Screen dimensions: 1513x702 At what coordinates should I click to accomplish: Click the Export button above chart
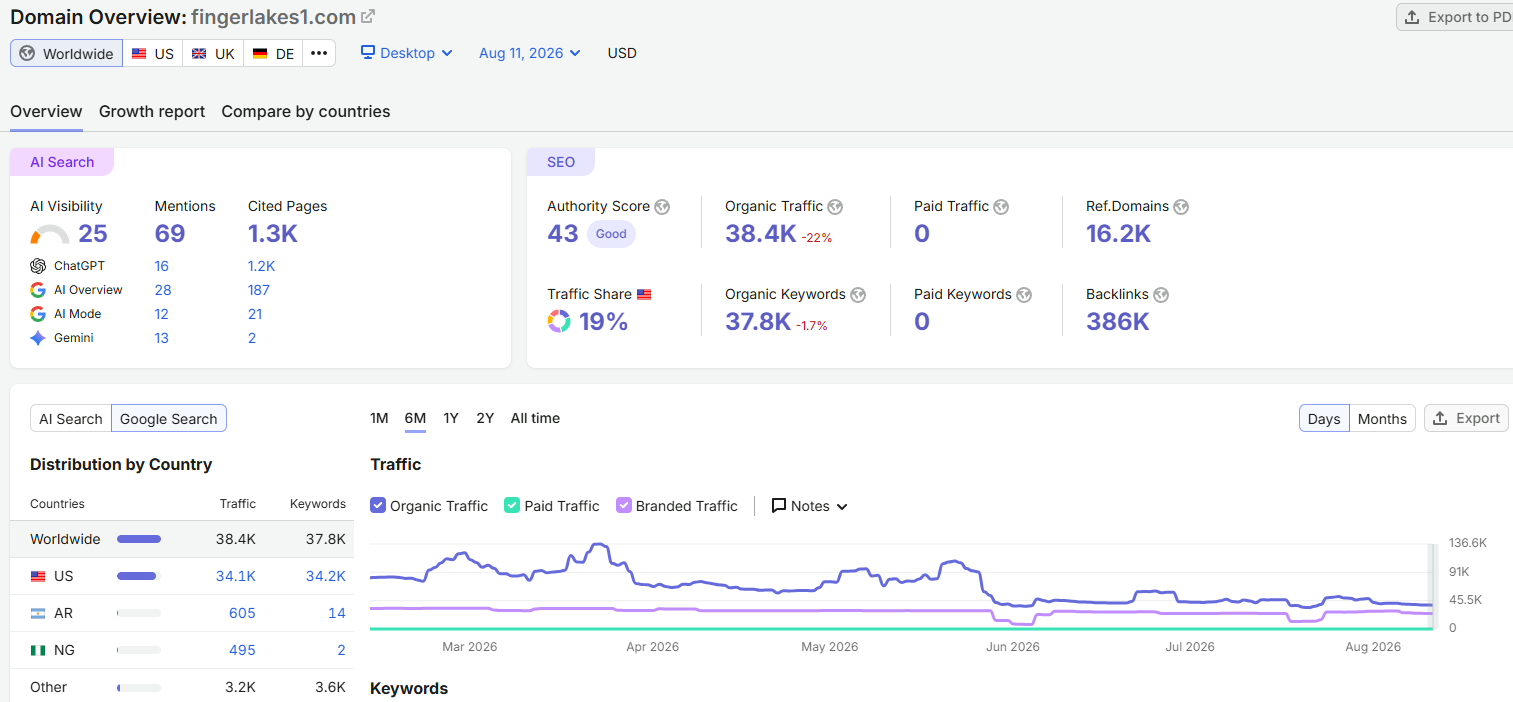pyautogui.click(x=1466, y=418)
